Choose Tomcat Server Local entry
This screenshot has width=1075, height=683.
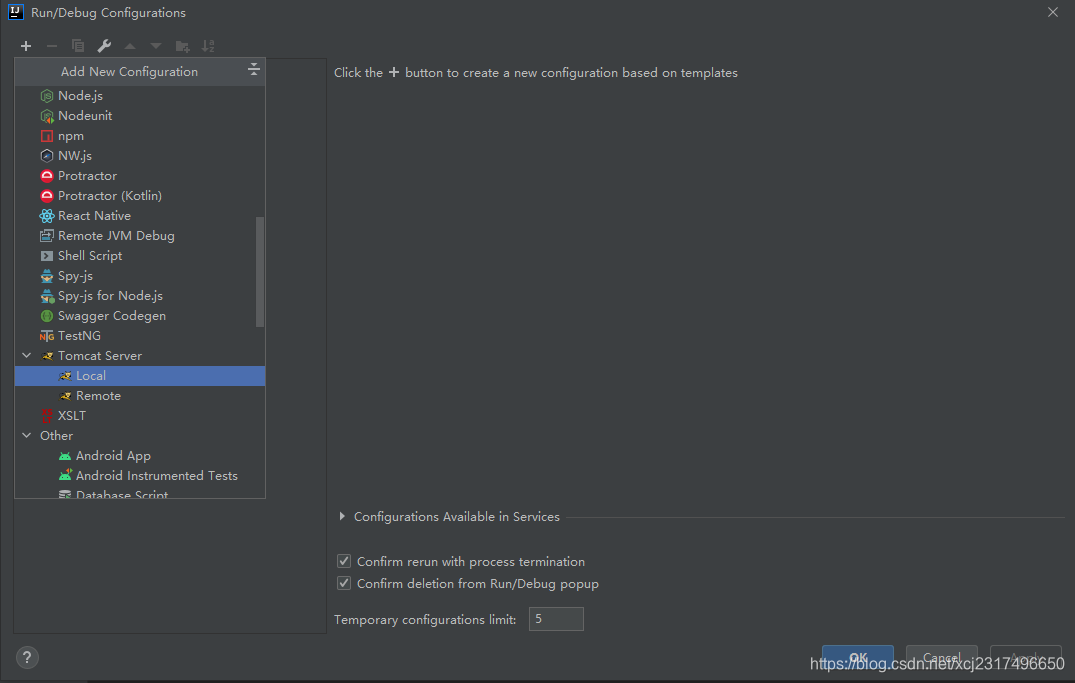(140, 376)
